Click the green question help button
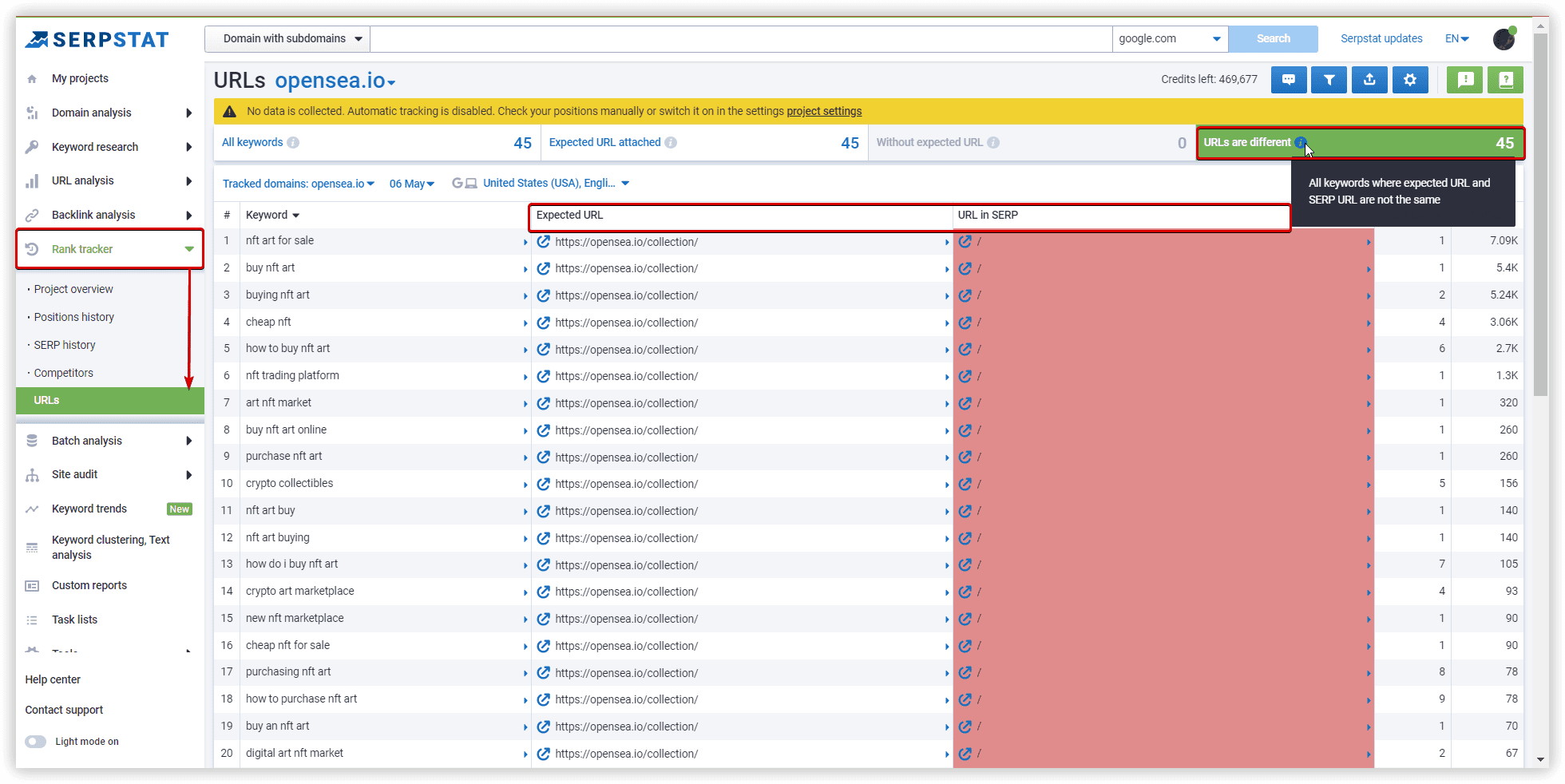Image resolution: width=1565 pixels, height=784 pixels. (1506, 80)
